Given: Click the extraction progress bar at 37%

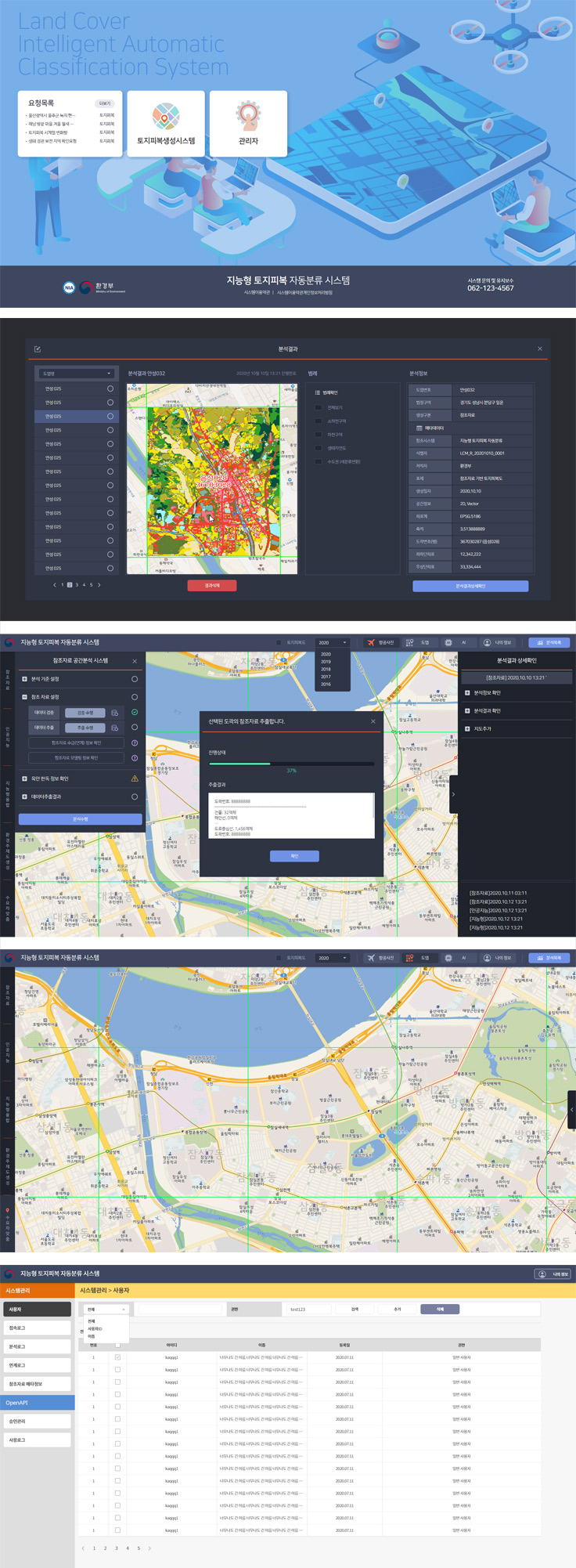Looking at the screenshot, I should pos(291,763).
